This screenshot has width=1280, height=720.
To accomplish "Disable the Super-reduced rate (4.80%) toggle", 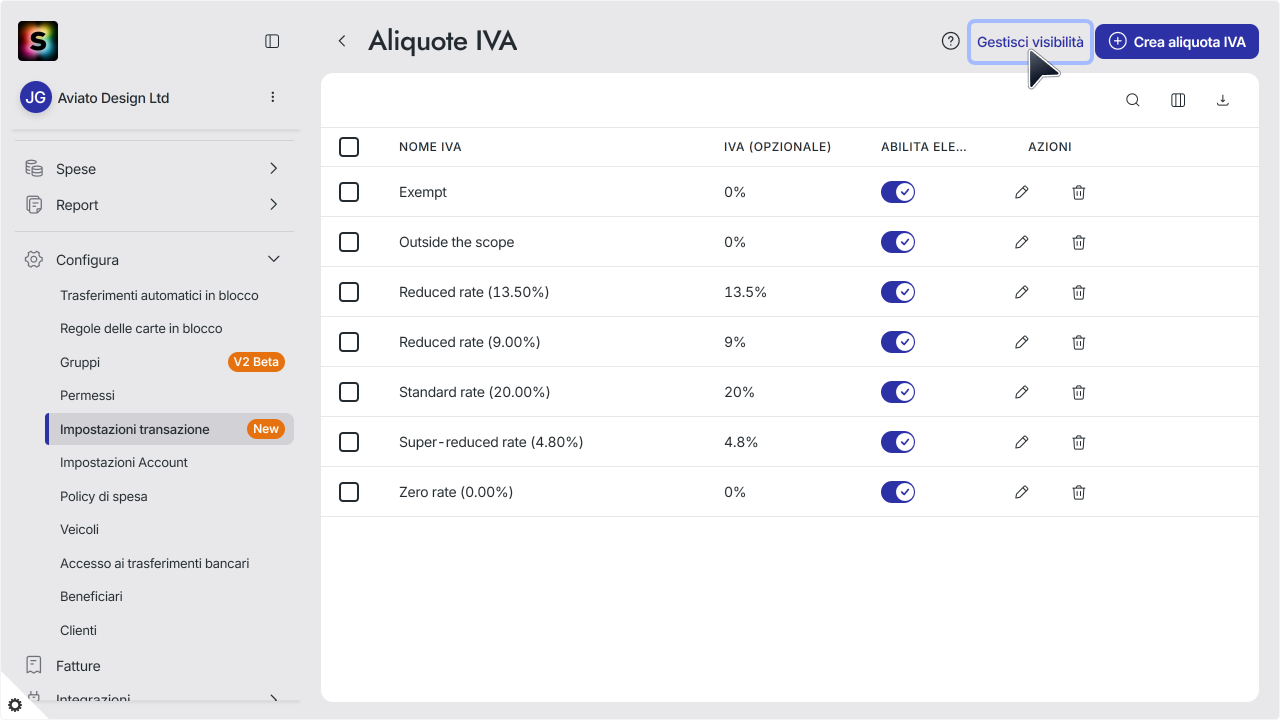I will click(898, 442).
